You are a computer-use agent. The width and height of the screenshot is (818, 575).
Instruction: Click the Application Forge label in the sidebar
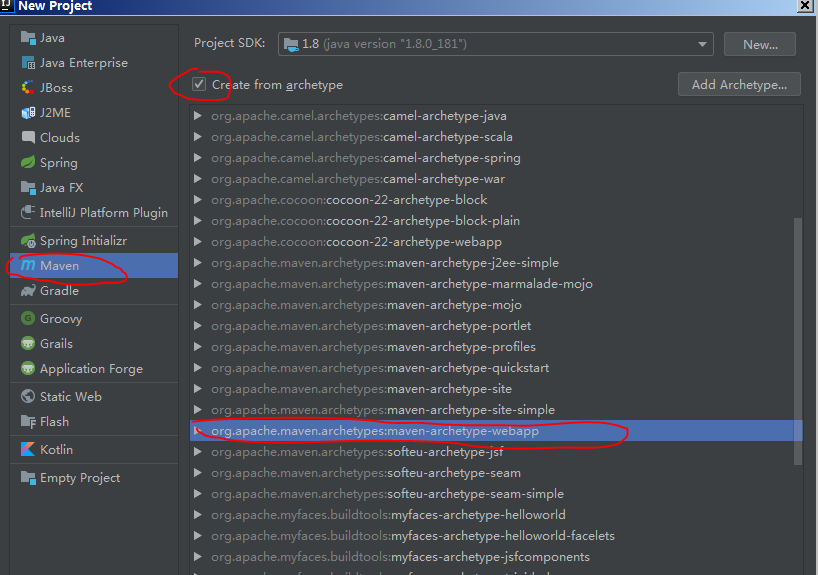tap(91, 368)
